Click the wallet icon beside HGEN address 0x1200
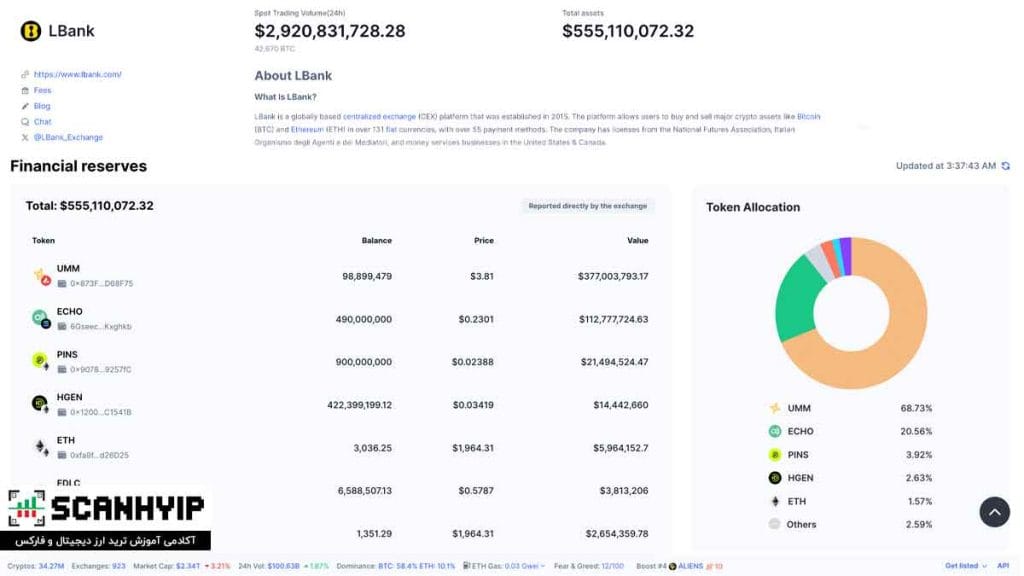Image resolution: width=1024 pixels, height=576 pixels. click(62, 412)
